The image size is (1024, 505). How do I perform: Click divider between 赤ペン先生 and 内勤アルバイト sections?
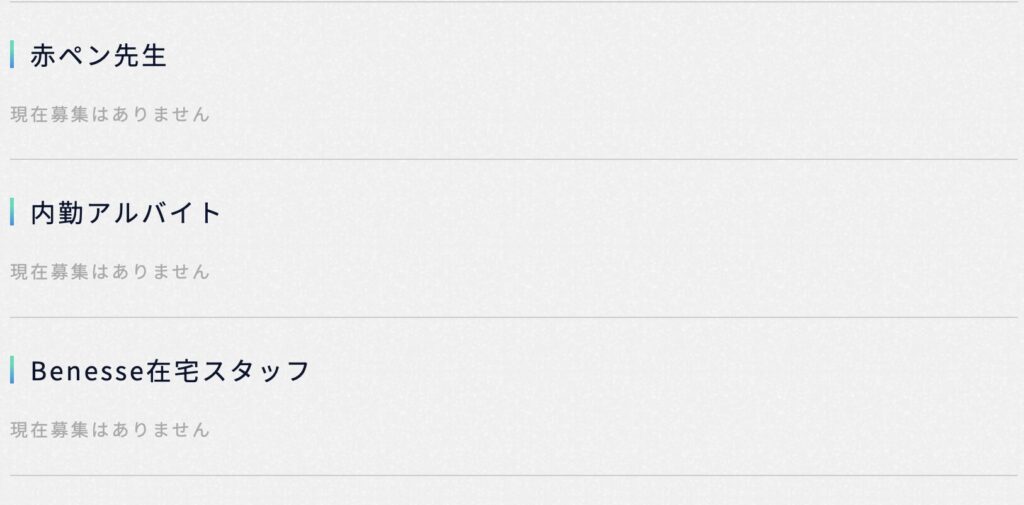coord(513,159)
